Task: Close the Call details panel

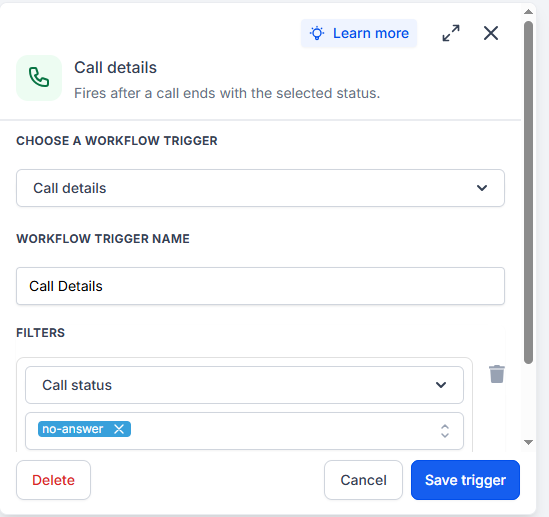Action: tap(491, 33)
